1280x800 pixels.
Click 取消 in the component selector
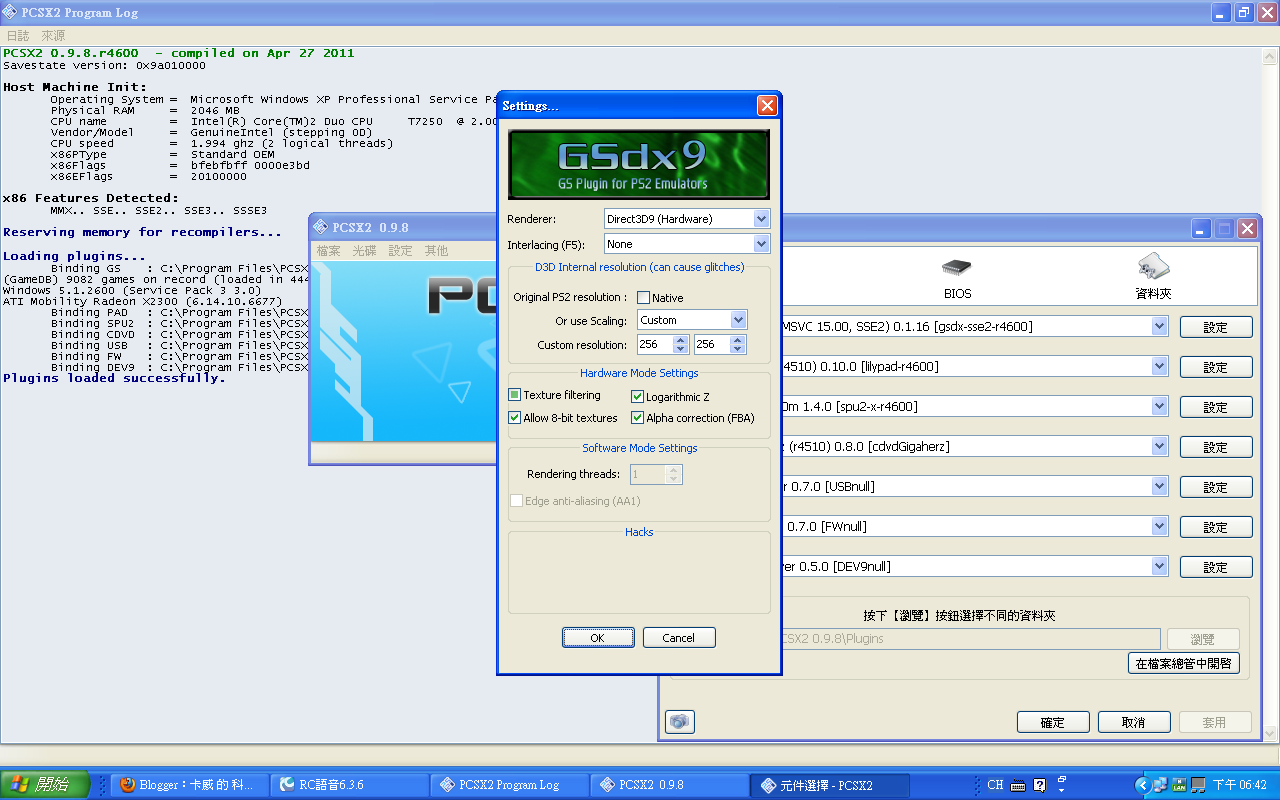pos(1134,722)
